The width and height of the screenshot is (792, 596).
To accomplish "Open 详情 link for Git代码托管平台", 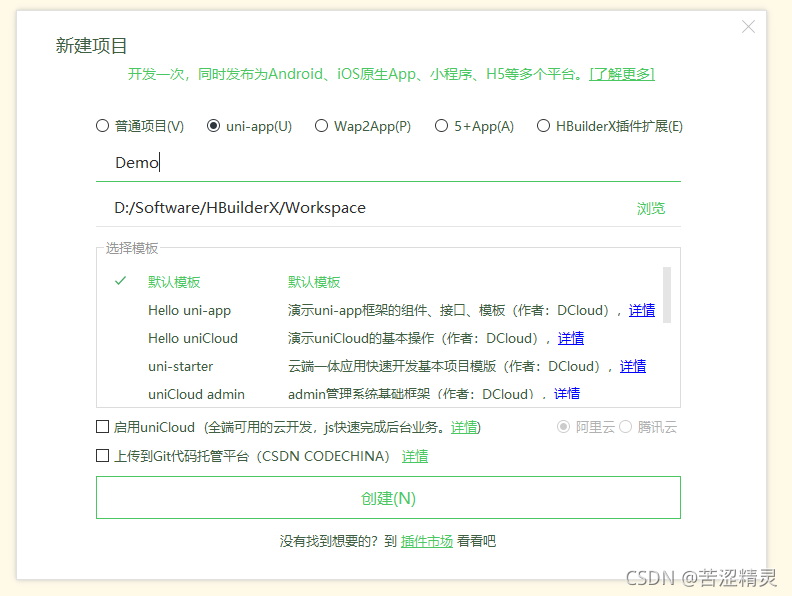I will [415, 456].
